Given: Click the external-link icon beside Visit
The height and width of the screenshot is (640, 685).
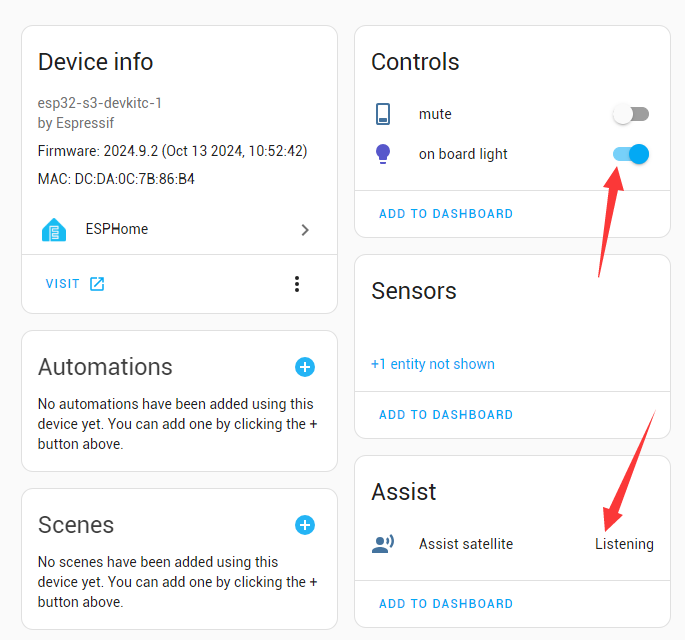Looking at the screenshot, I should pyautogui.click(x=97, y=284).
